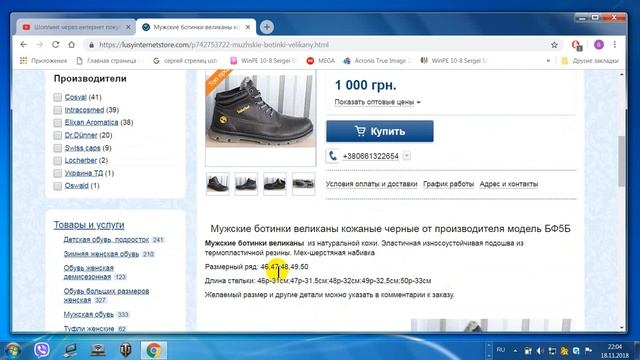Expand Показать оптовые цены dropdown
This screenshot has width=640, height=360.
[x=377, y=102]
